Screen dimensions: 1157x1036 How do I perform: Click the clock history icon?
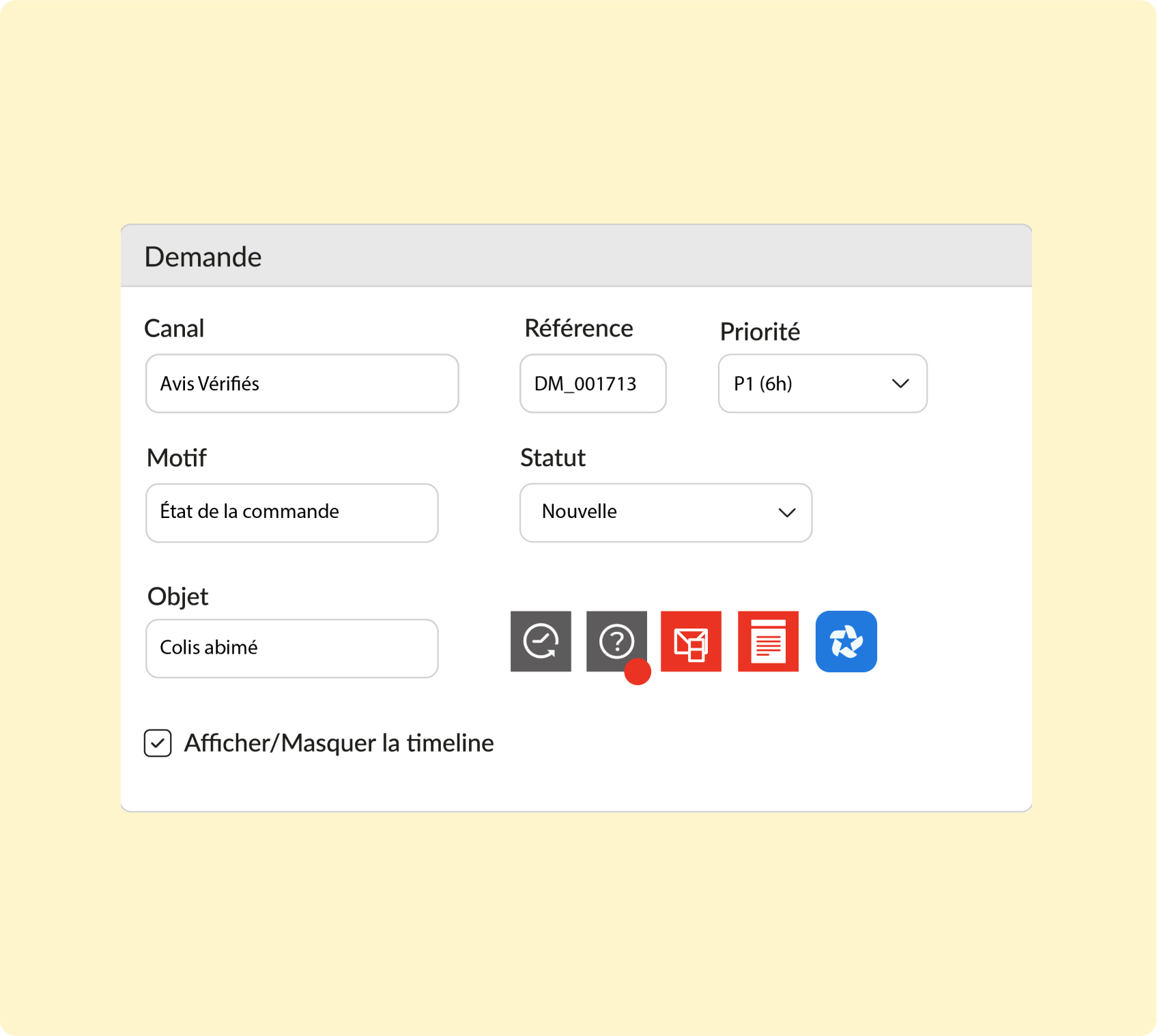click(541, 642)
